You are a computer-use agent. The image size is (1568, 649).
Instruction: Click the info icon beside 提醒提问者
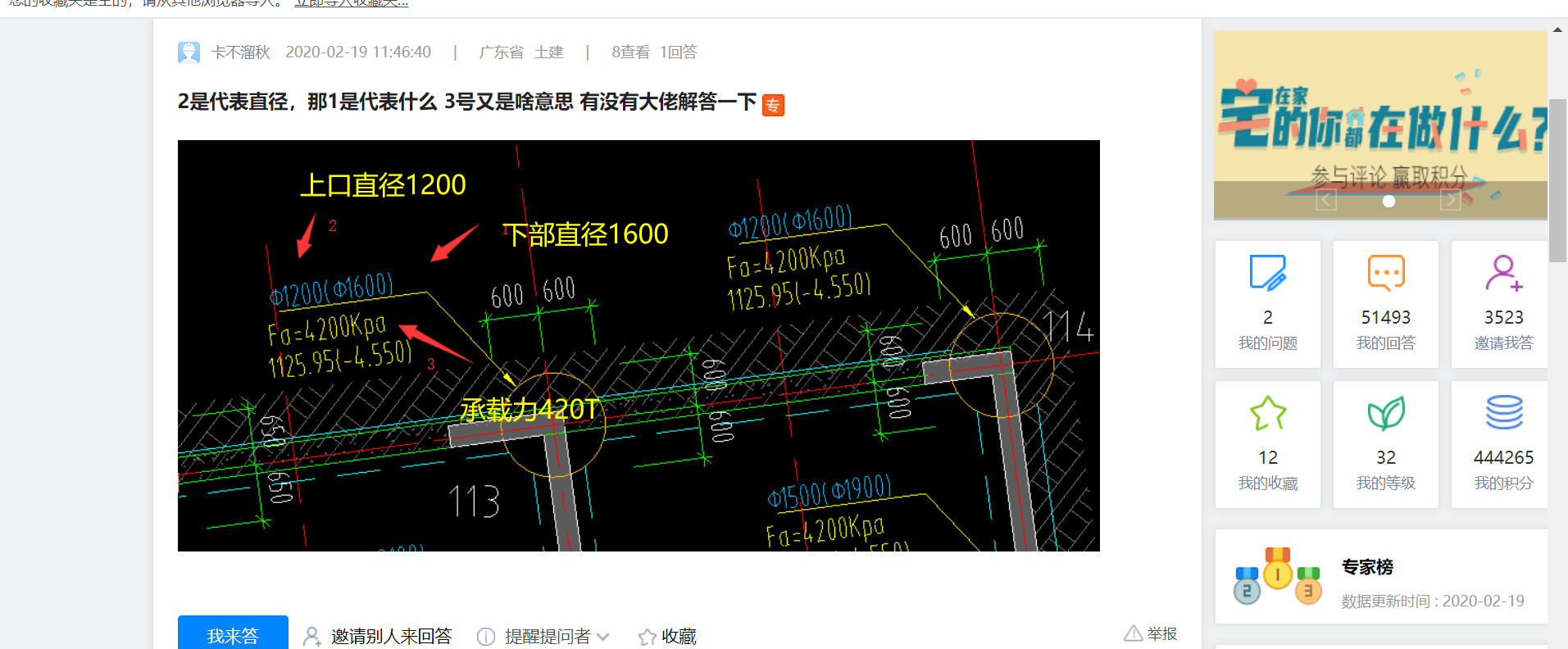coord(486,636)
